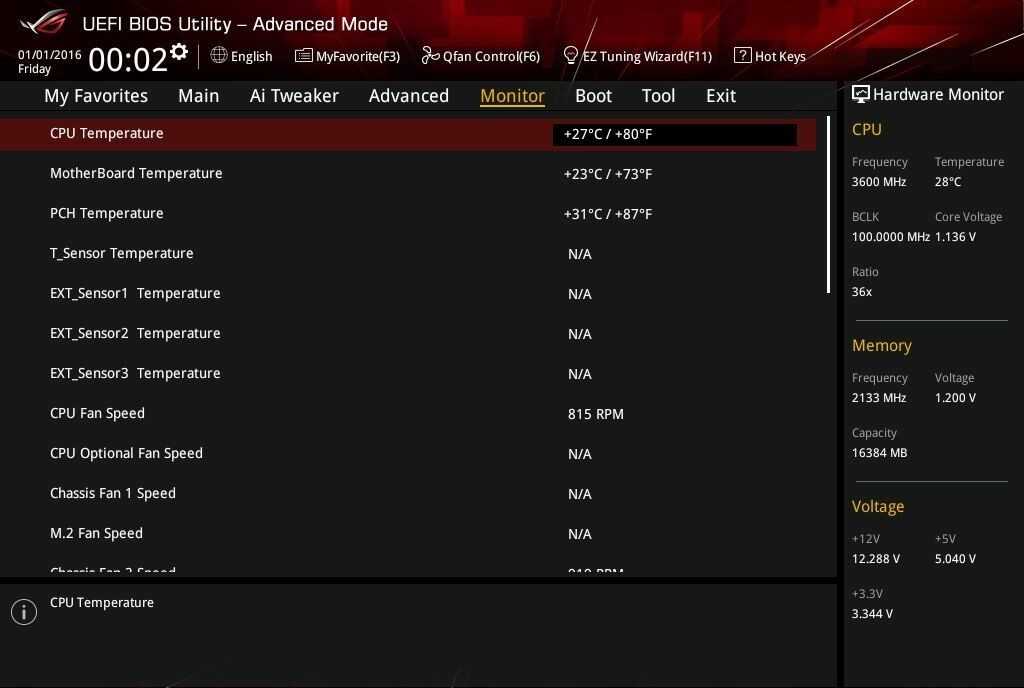This screenshot has width=1024, height=688.
Task: Click the vertical scrollbar in settings list
Action: (x=828, y=205)
